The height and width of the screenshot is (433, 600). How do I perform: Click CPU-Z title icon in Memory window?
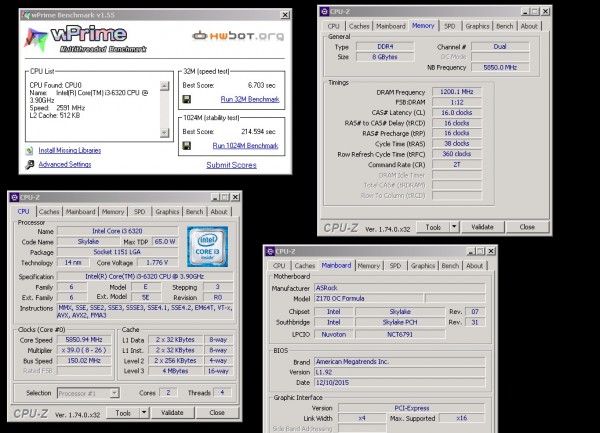324,11
